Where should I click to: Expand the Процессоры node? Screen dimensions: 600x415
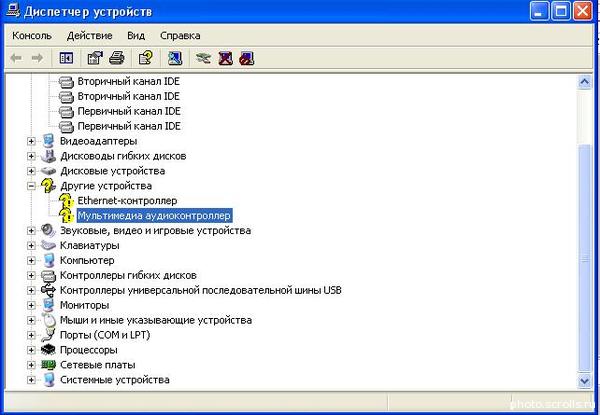(31, 350)
